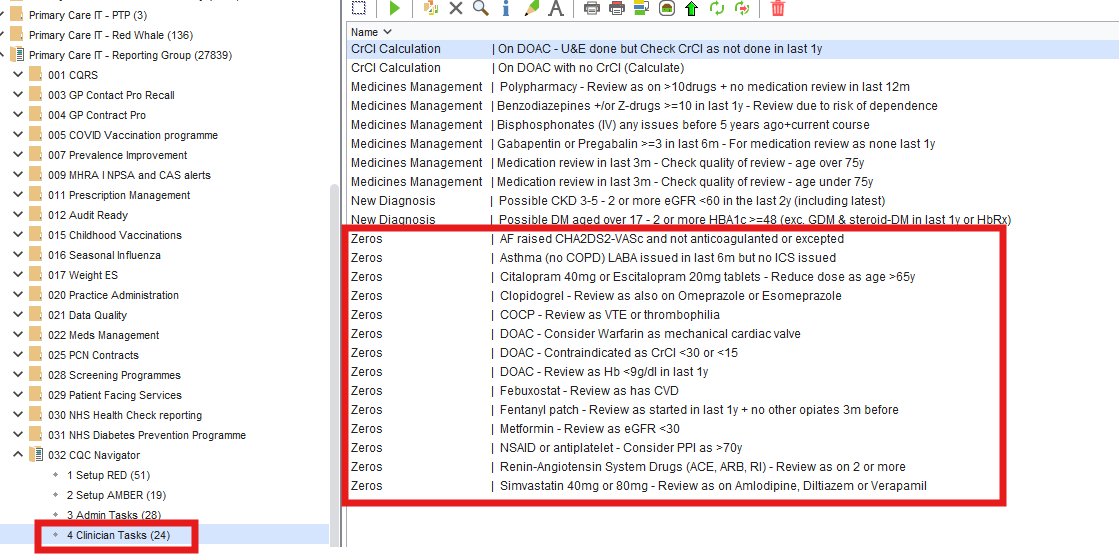Click the green Run report play icon

[394, 9]
